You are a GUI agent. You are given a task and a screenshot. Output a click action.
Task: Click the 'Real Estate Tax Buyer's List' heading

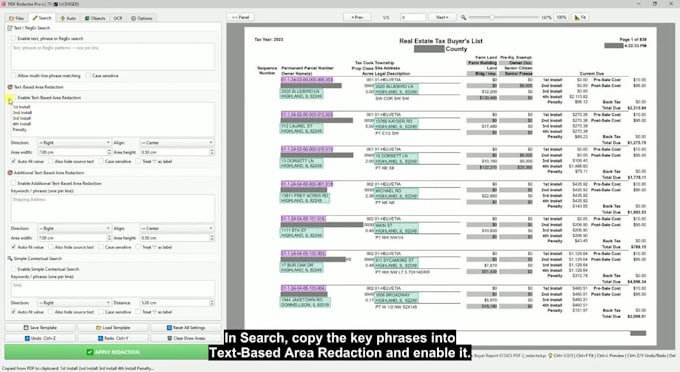441,41
